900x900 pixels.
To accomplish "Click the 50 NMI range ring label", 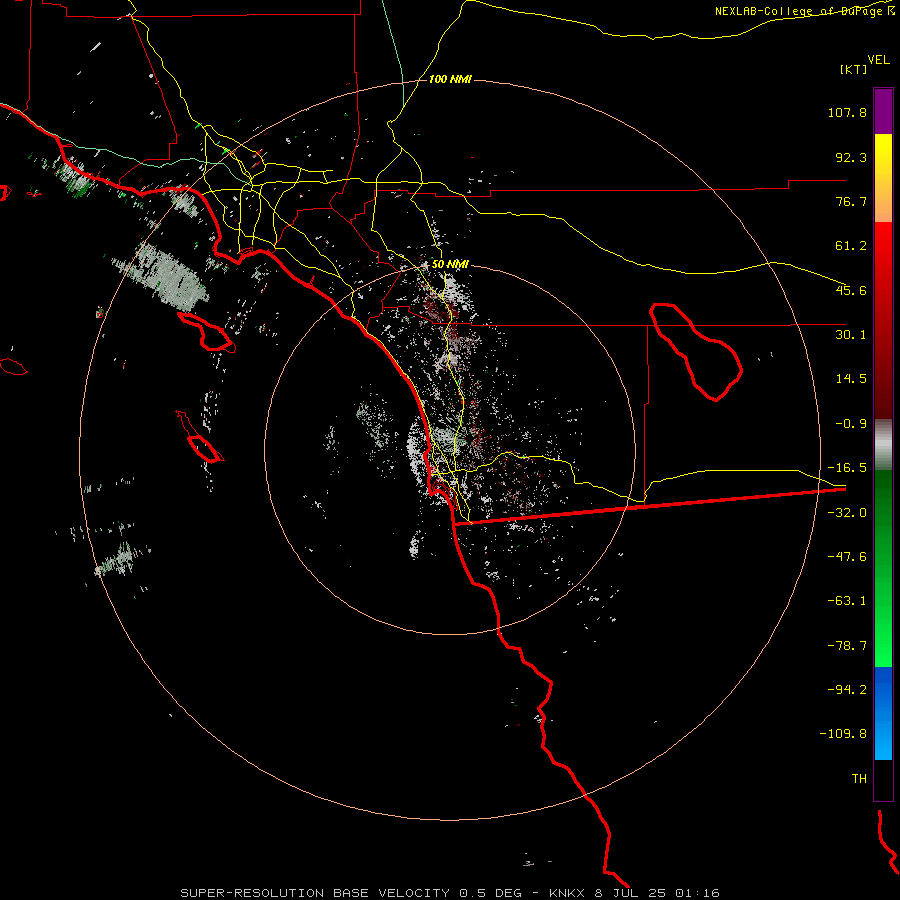I will coord(450,264).
